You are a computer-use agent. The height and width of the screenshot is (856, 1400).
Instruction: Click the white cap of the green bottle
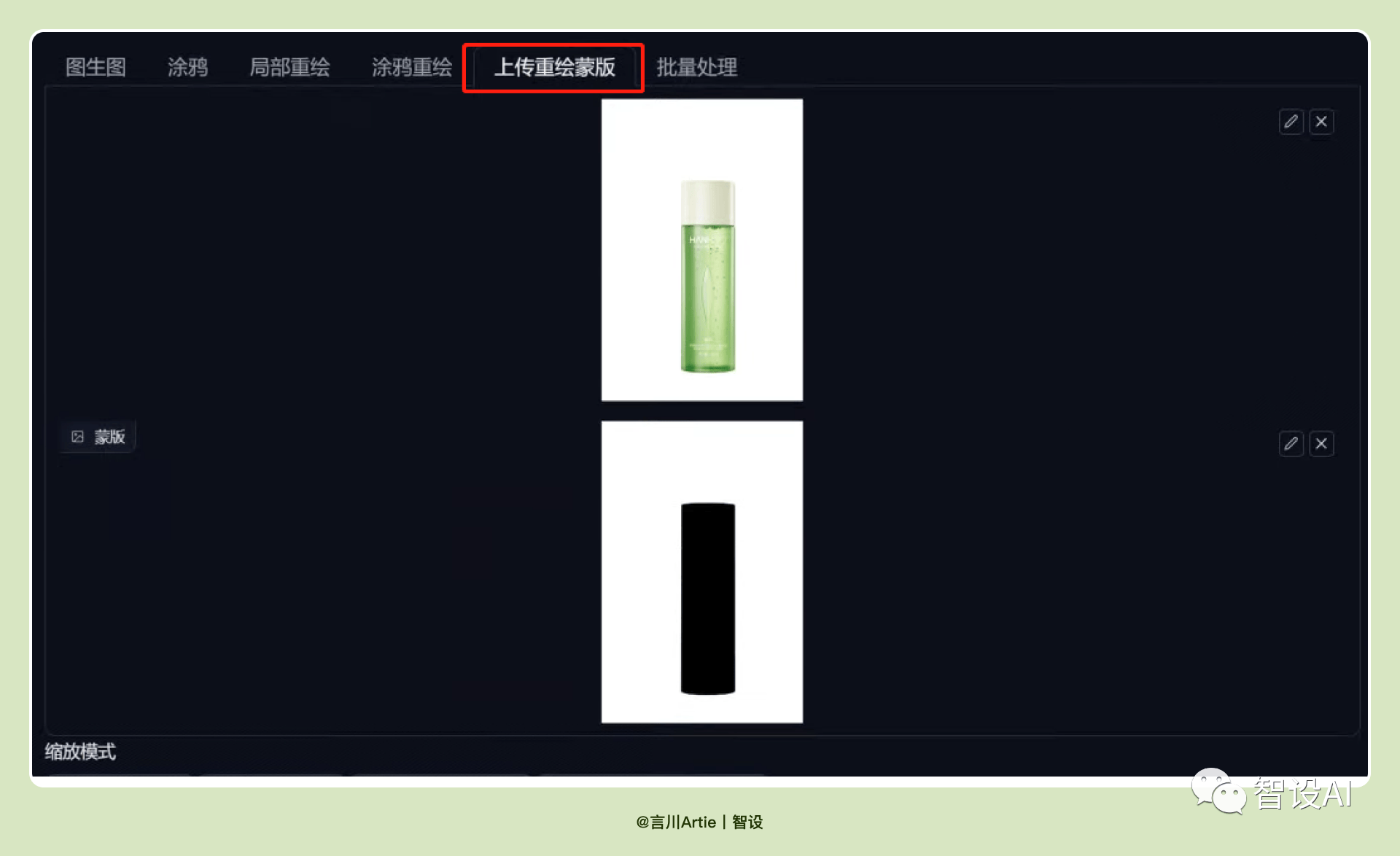707,201
